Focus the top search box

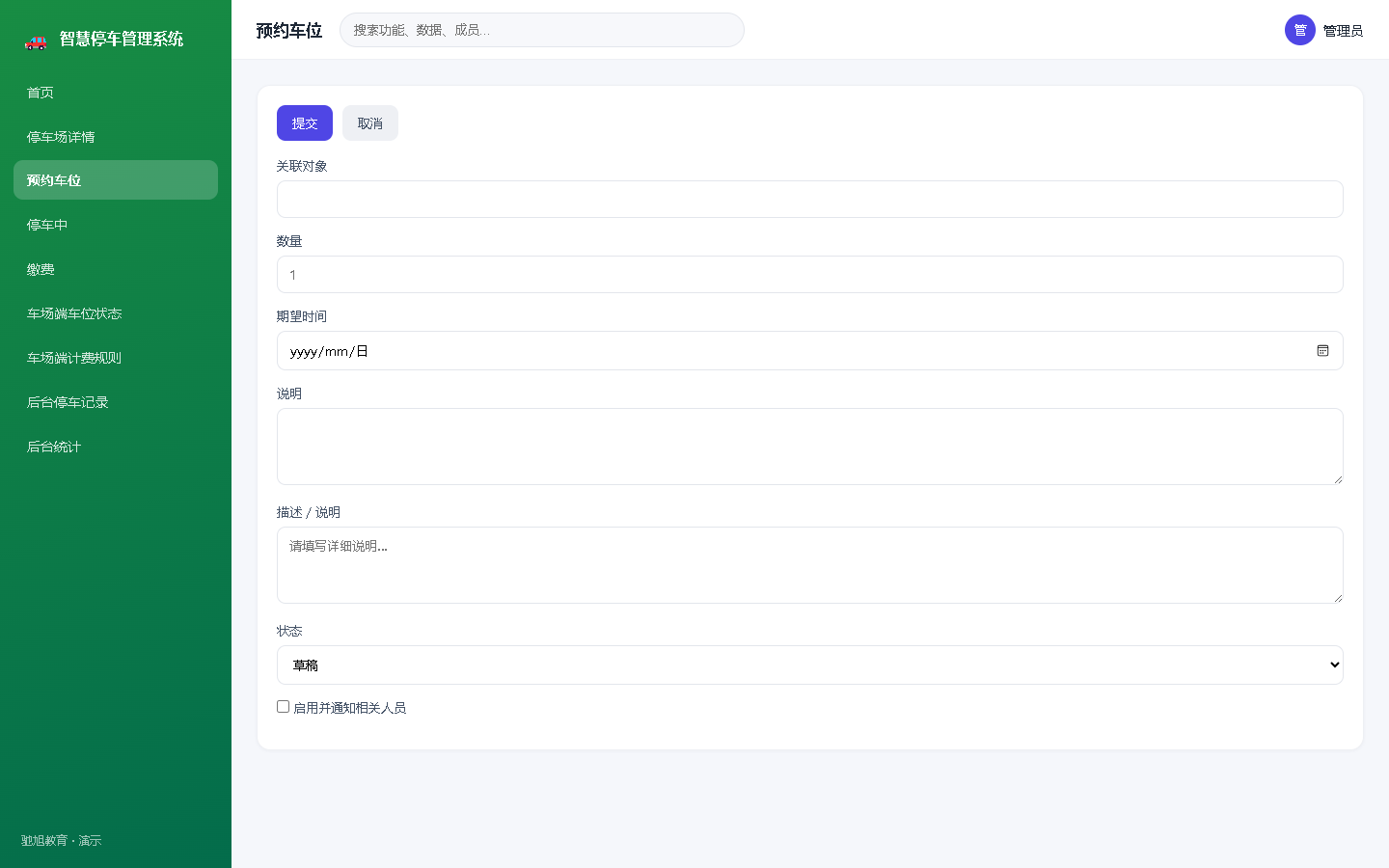pyautogui.click(x=542, y=30)
